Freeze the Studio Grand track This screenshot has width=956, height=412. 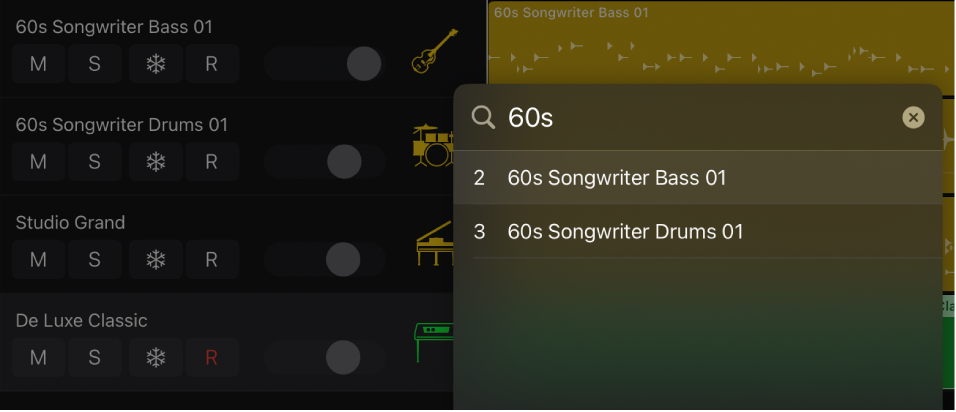[155, 260]
